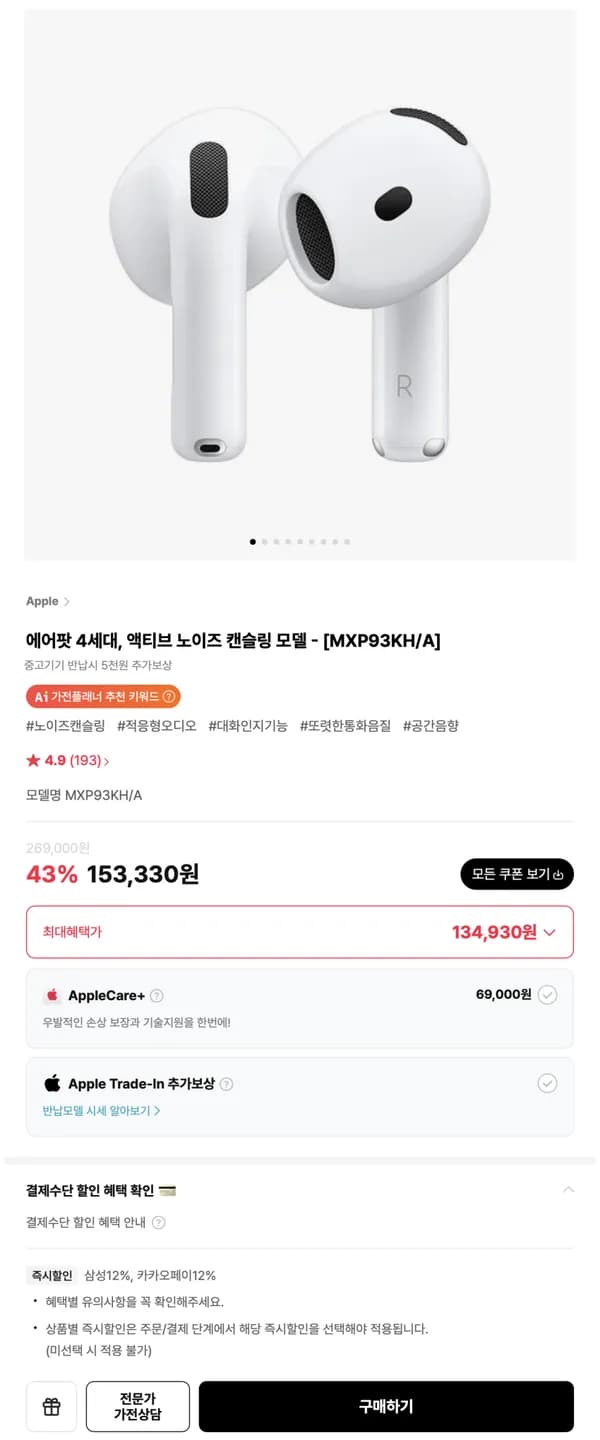The height and width of the screenshot is (1440, 600).
Task: Select the #노이즈캔슬링 hashtag
Action: tap(65, 726)
